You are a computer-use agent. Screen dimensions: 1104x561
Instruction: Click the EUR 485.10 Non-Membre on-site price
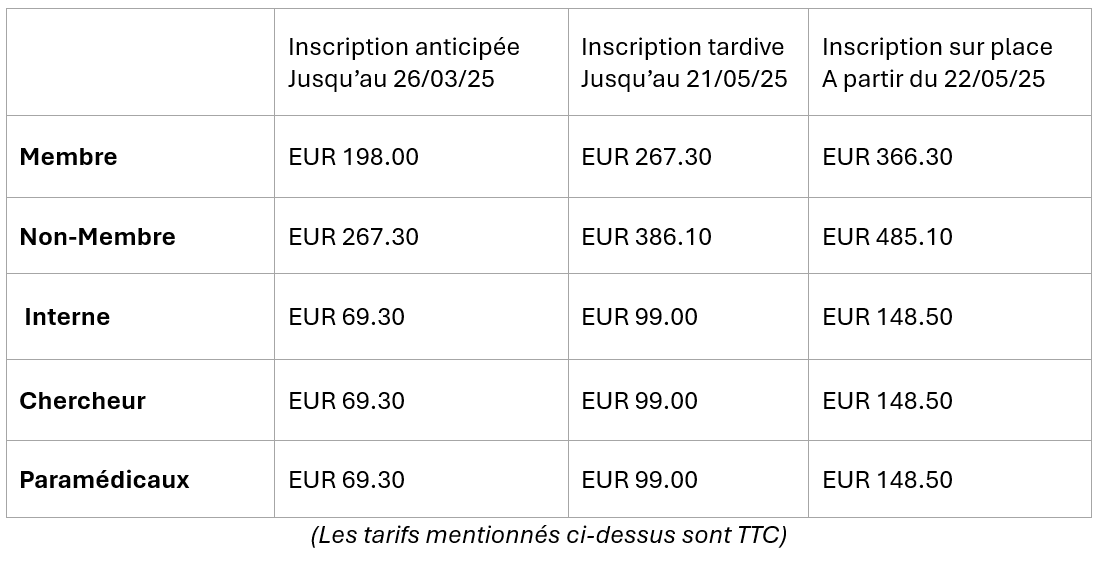click(x=887, y=237)
